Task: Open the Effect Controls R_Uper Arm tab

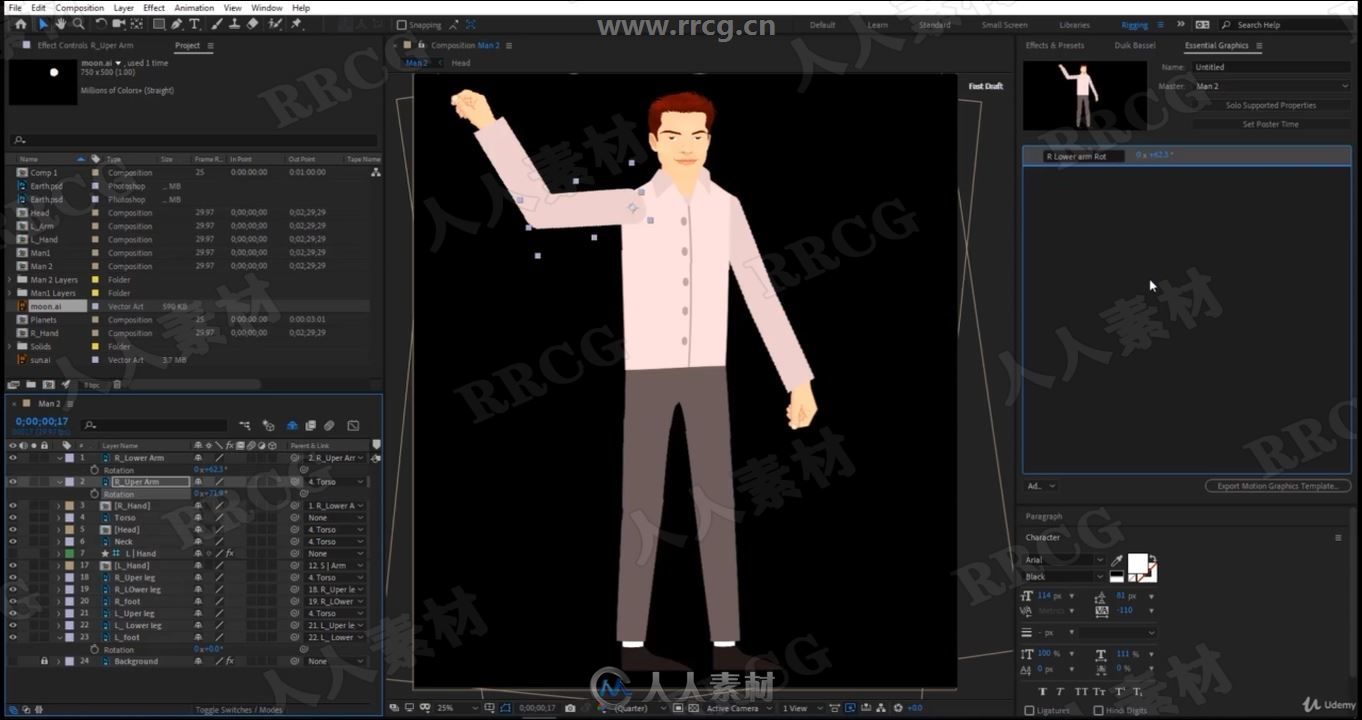Action: (x=85, y=45)
